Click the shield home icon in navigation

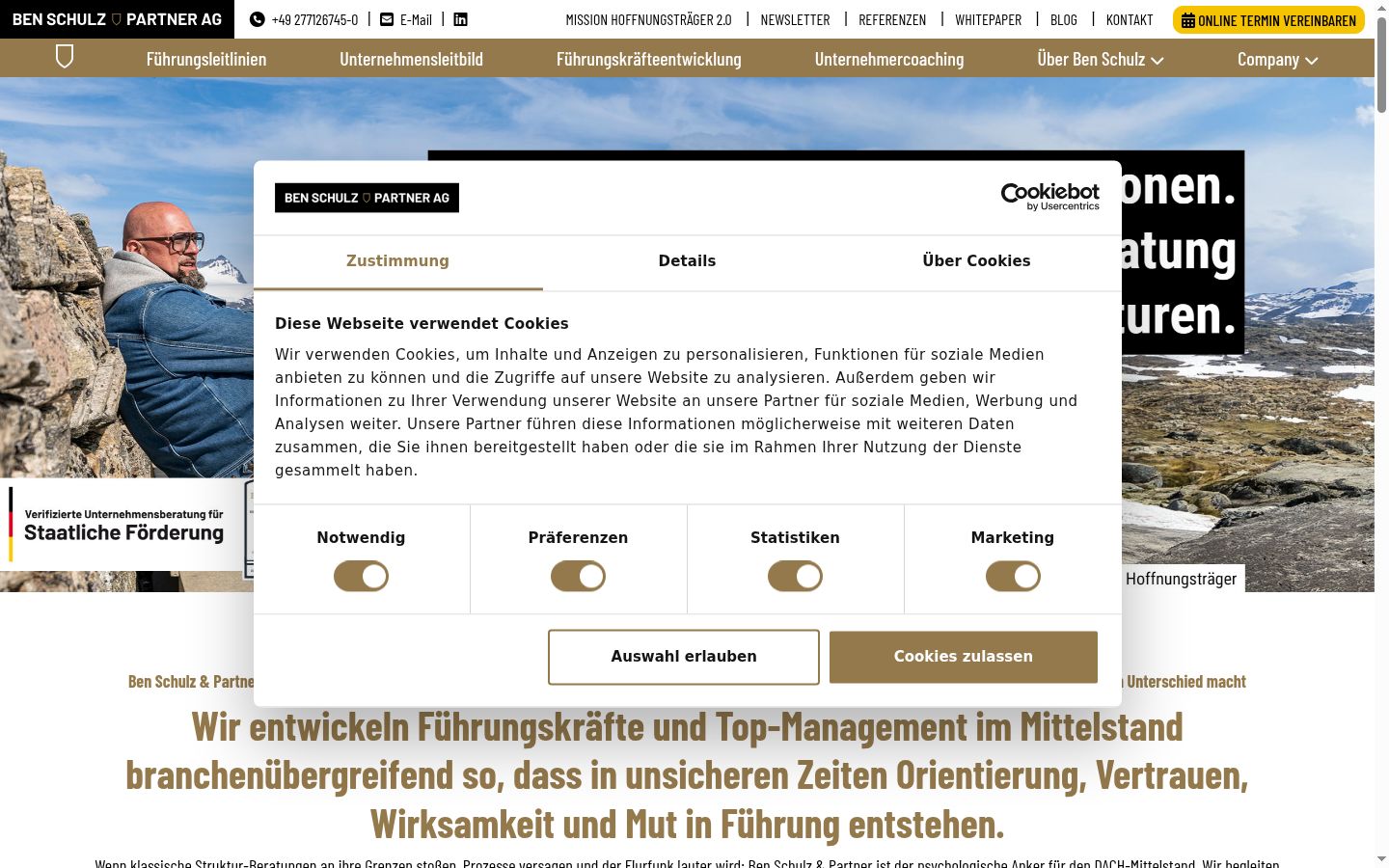coord(65,58)
